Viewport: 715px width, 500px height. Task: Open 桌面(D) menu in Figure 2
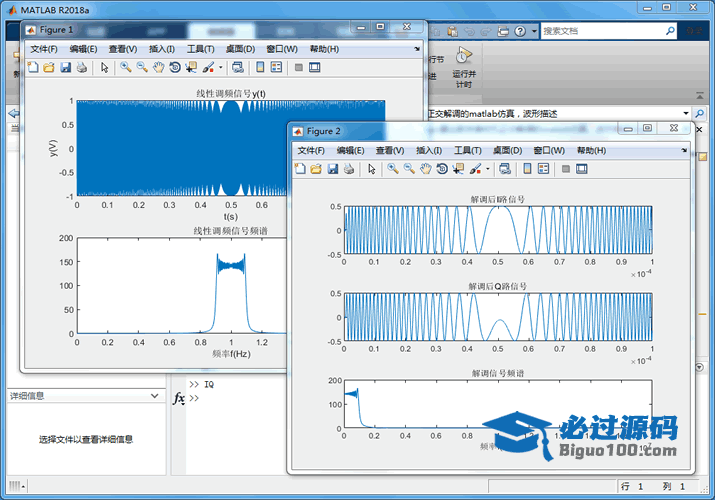508,150
